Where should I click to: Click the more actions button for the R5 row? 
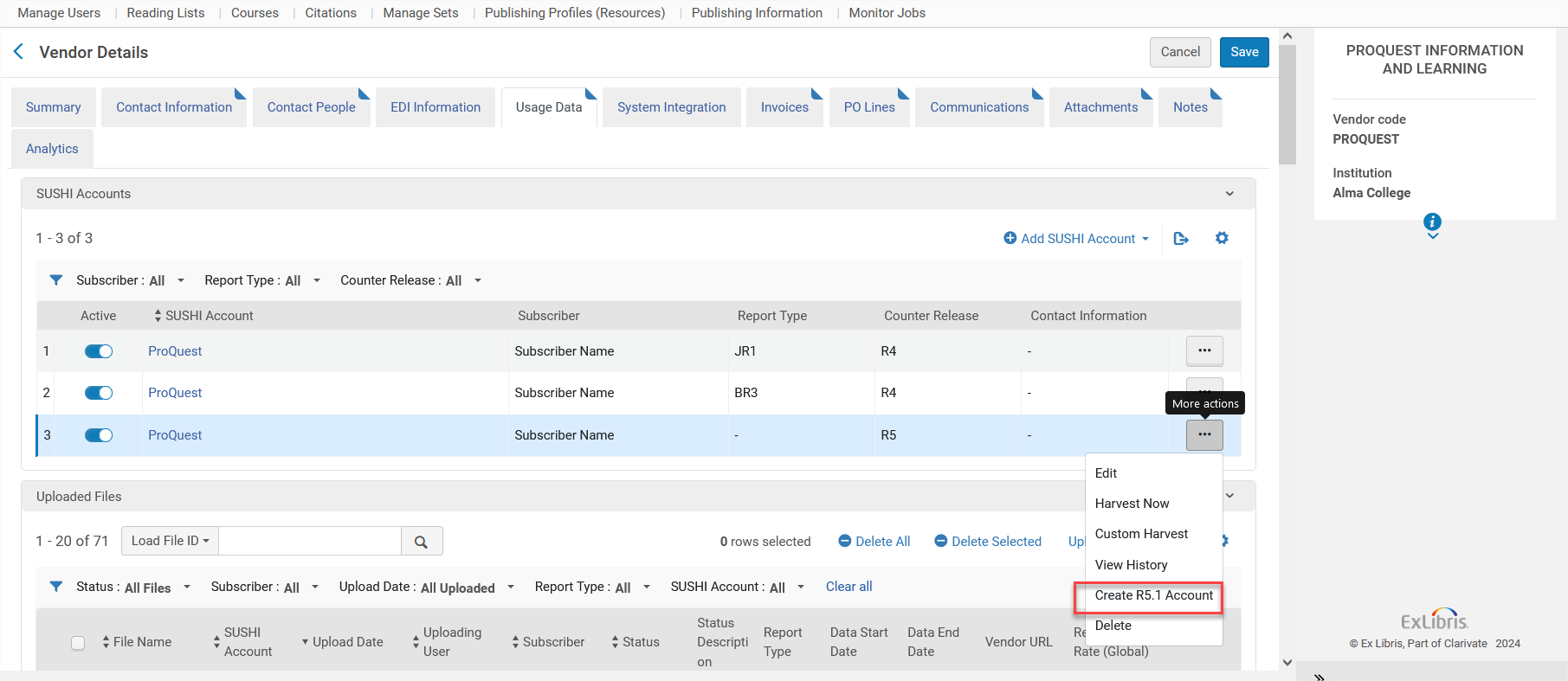point(1204,434)
